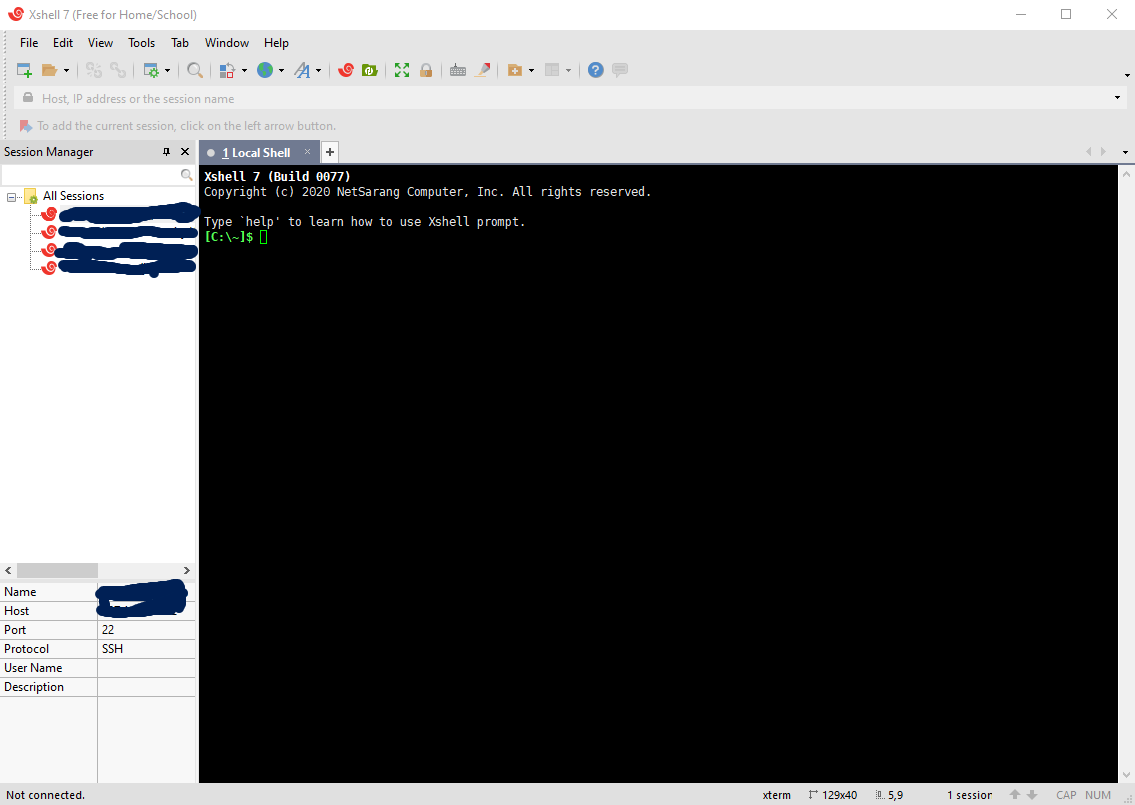Select the All Sessions folder
1135x805 pixels.
tap(73, 196)
